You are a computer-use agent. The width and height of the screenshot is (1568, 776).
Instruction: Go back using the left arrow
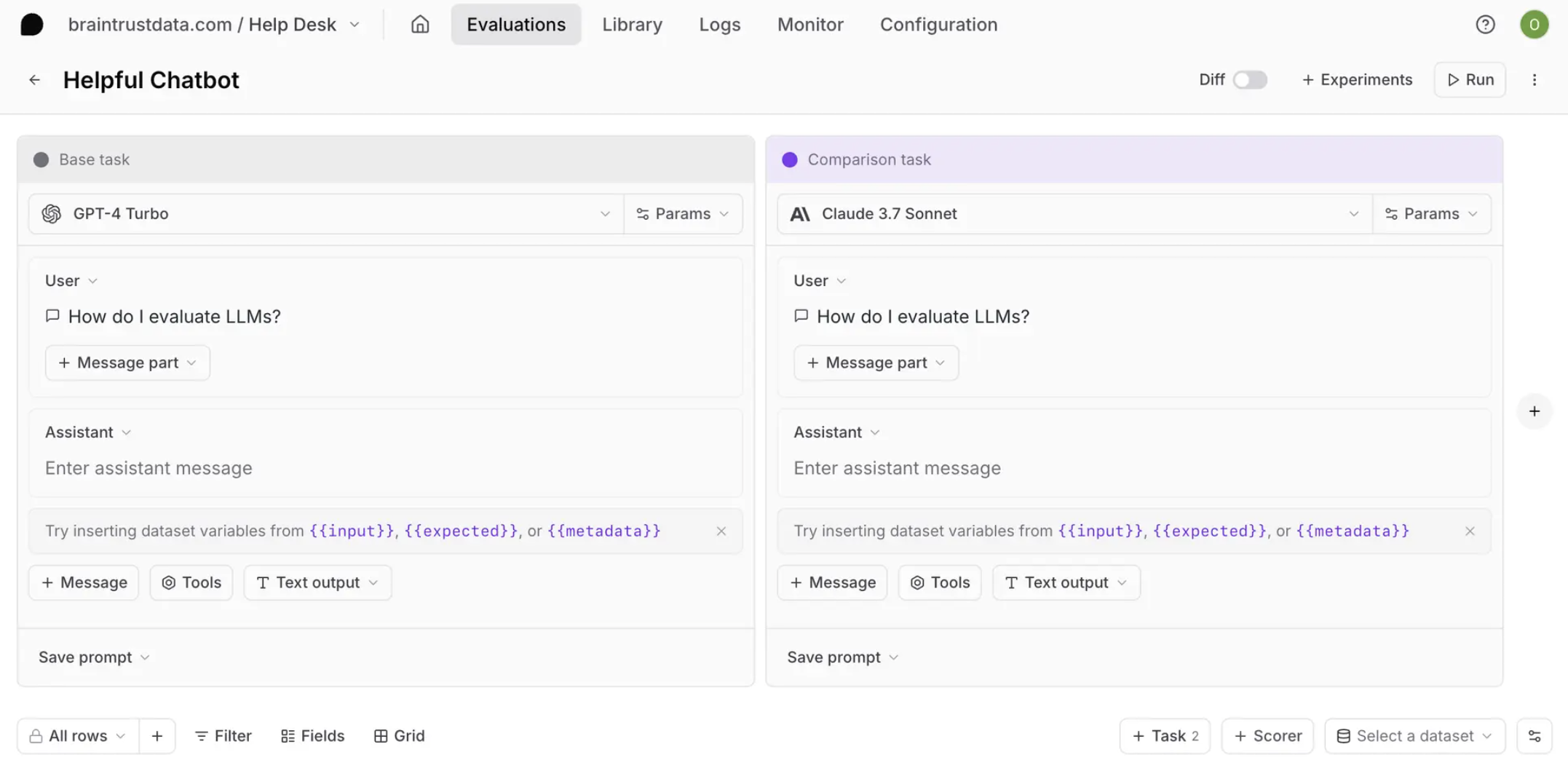click(x=34, y=80)
